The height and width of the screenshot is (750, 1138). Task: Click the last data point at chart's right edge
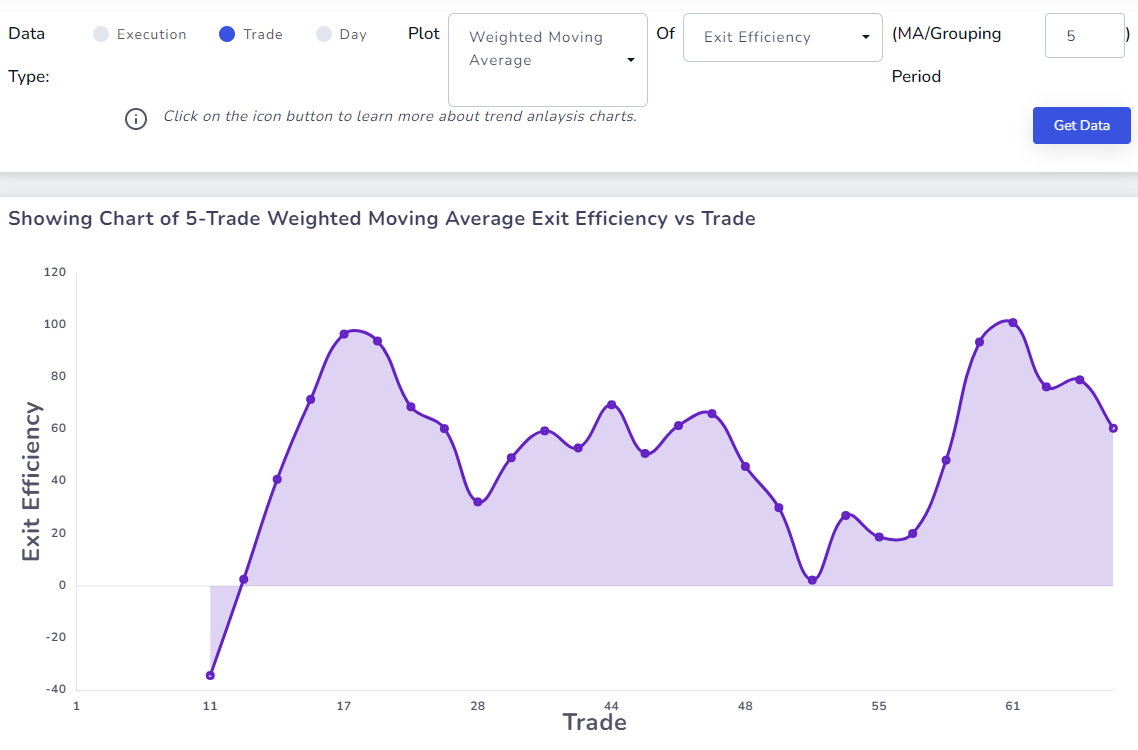click(1113, 428)
